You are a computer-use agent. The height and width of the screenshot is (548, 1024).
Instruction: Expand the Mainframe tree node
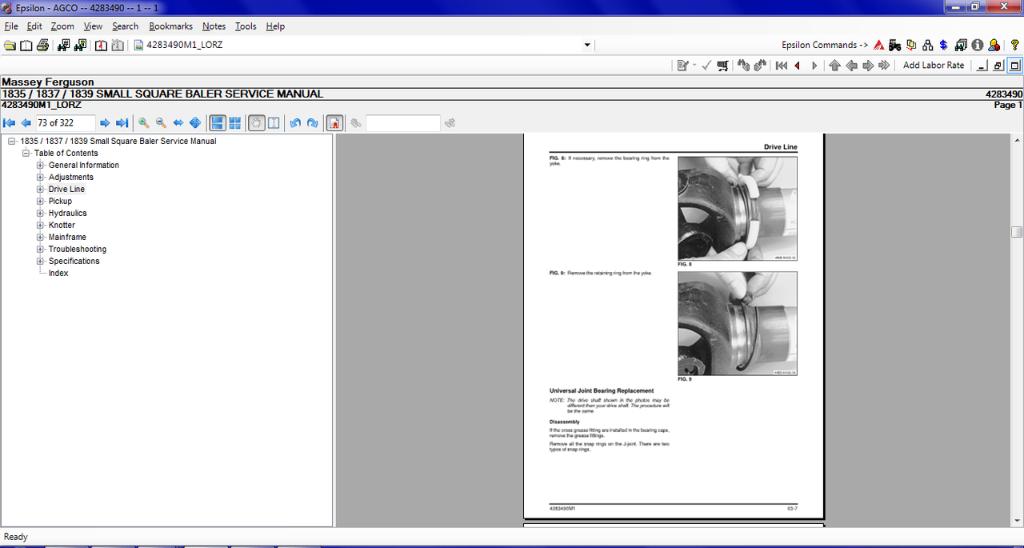tap(40, 237)
